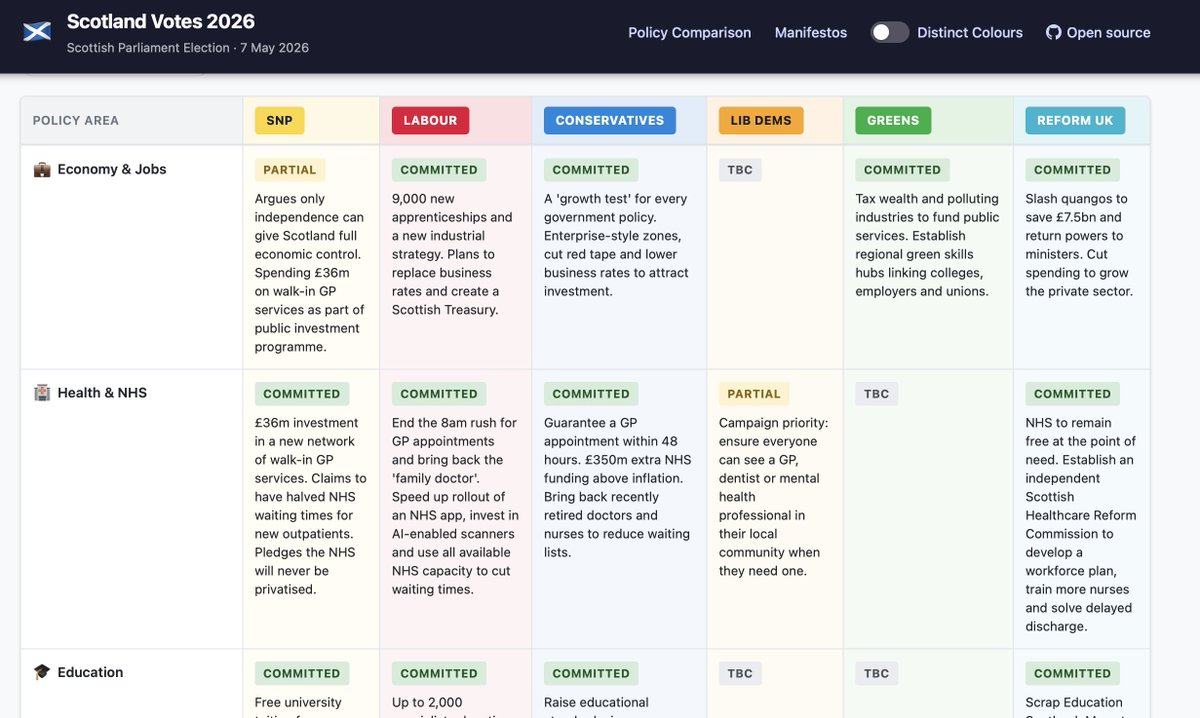Click the Scottish saltire flag logo
This screenshot has width=1200, height=718.
click(x=37, y=33)
